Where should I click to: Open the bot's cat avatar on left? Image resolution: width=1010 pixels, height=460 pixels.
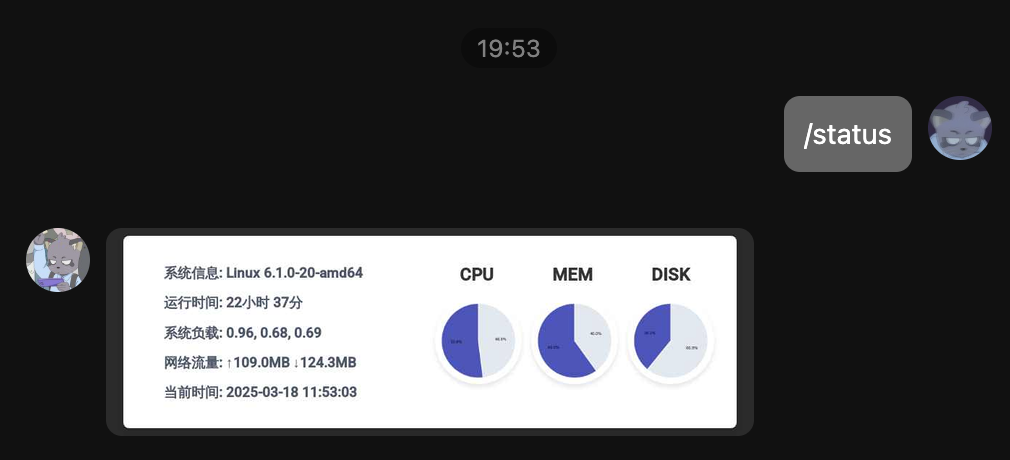(58, 260)
